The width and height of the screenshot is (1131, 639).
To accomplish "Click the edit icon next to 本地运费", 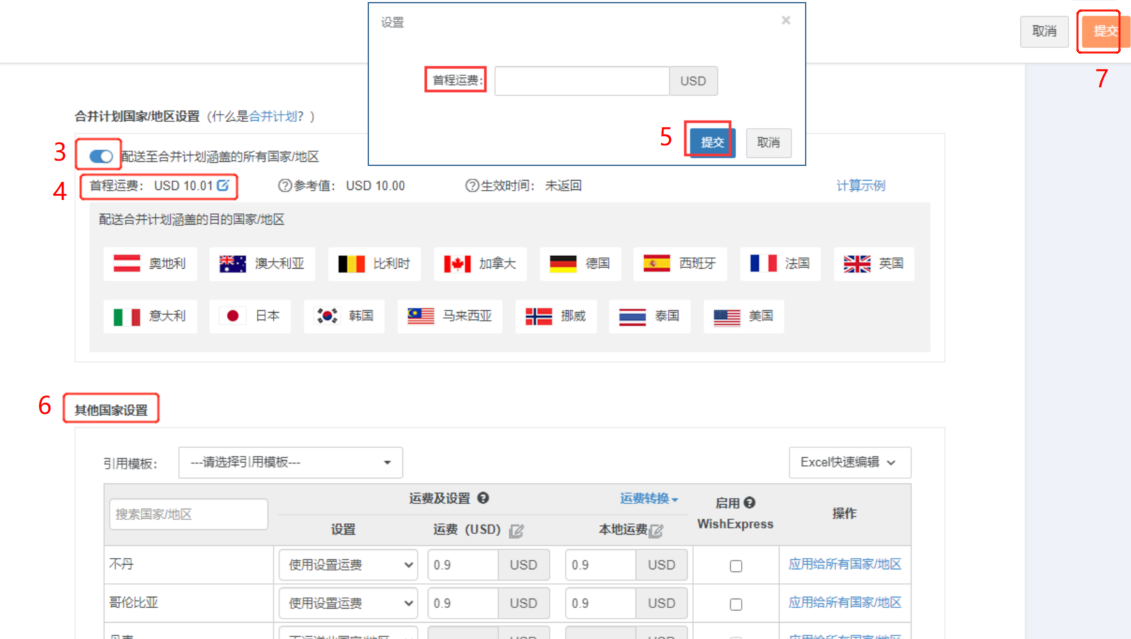I will [656, 531].
